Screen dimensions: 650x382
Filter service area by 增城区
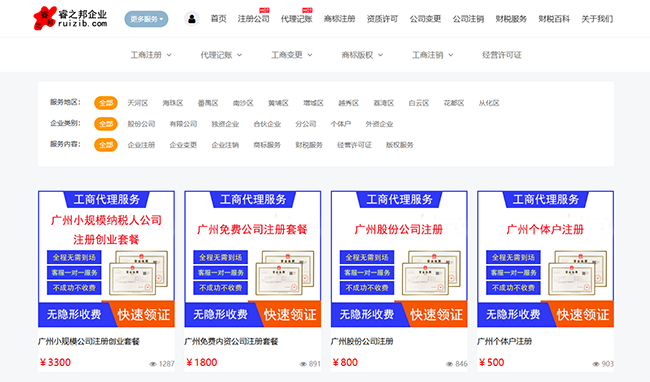pos(313,103)
